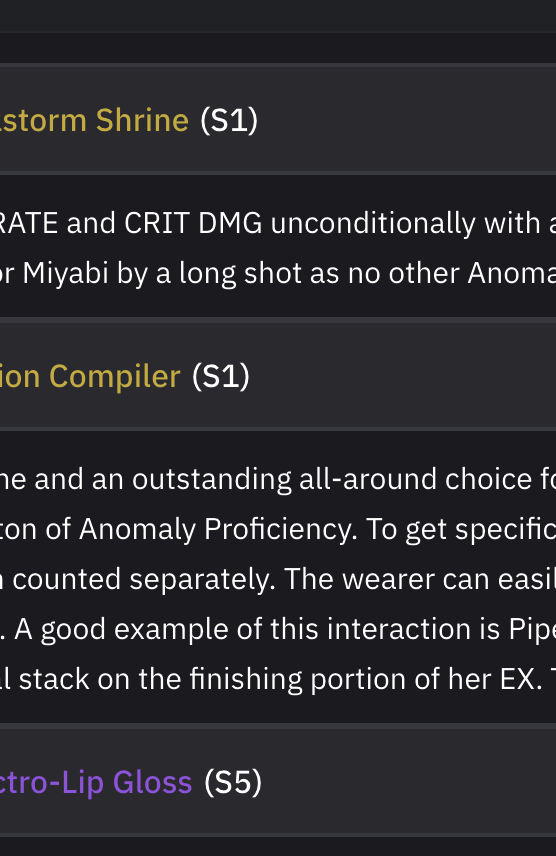
Task: Click the line about 'finishing portion of her EX'
Action: (x=278, y=679)
